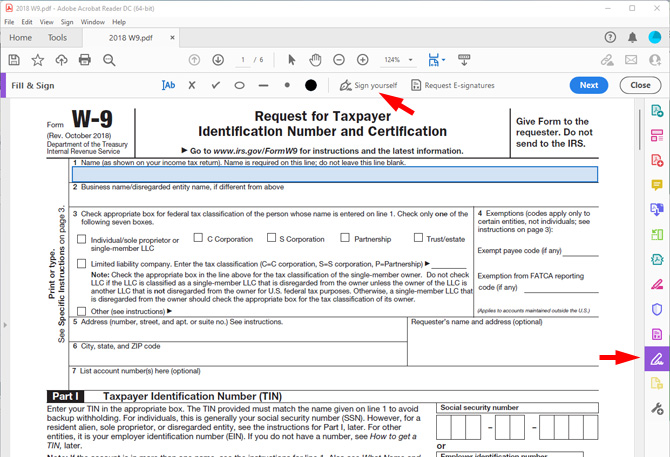The width and height of the screenshot is (670, 457).
Task: Send file by email envelope icon
Action: click(x=631, y=60)
